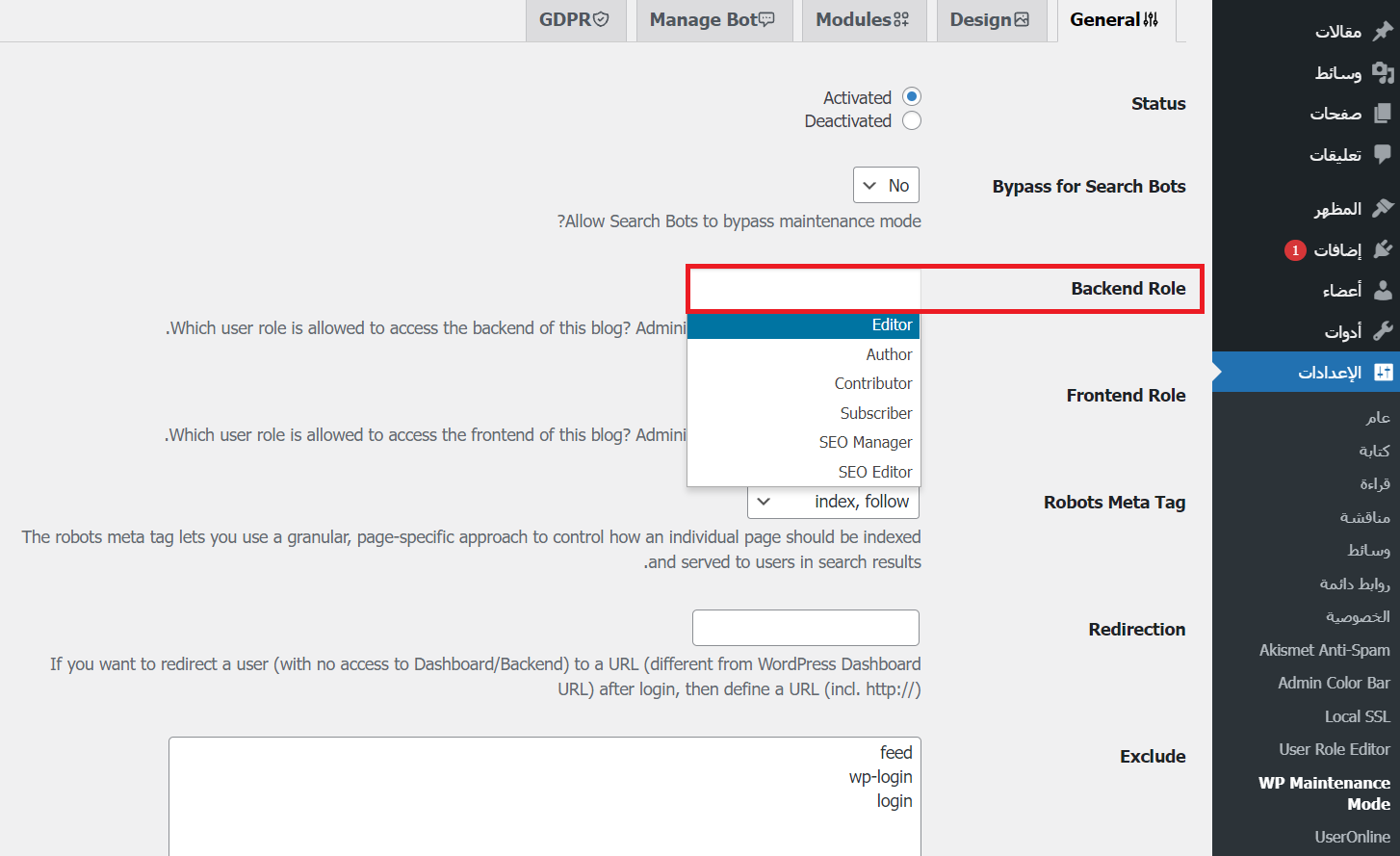This screenshot has height=856, width=1400.
Task: Click the Pages icon in sidebar
Action: click(1383, 113)
